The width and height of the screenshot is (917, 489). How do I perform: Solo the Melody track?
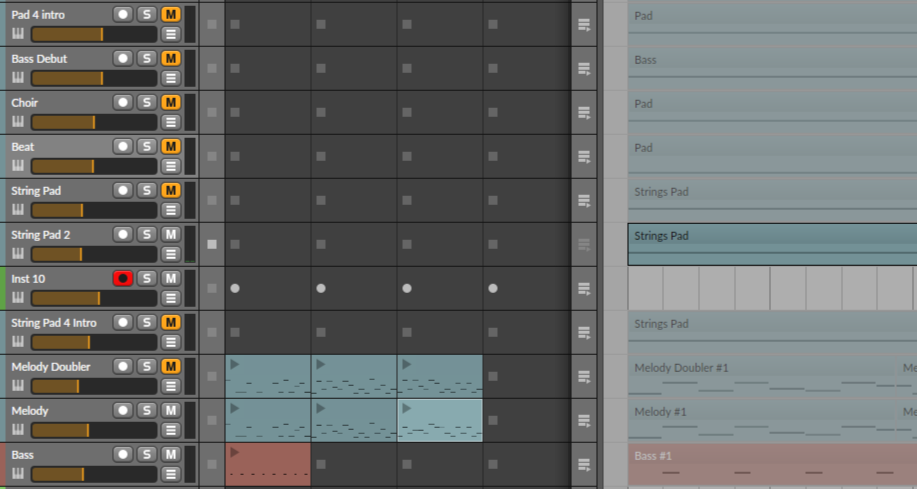coord(147,410)
